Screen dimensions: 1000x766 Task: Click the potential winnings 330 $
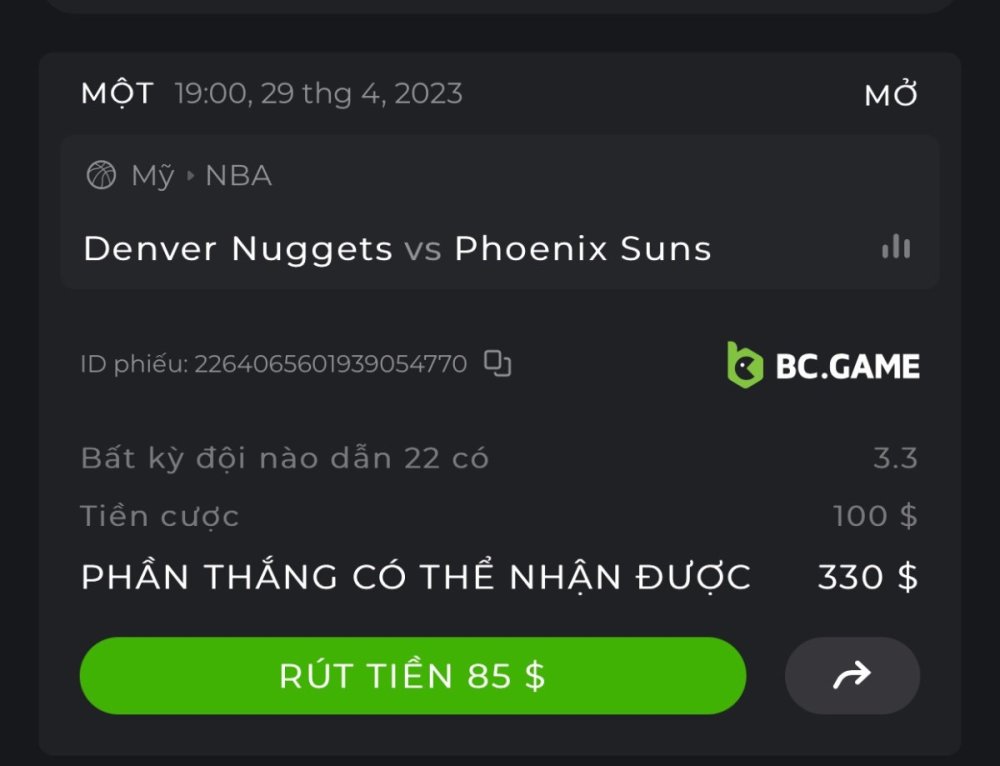(868, 577)
